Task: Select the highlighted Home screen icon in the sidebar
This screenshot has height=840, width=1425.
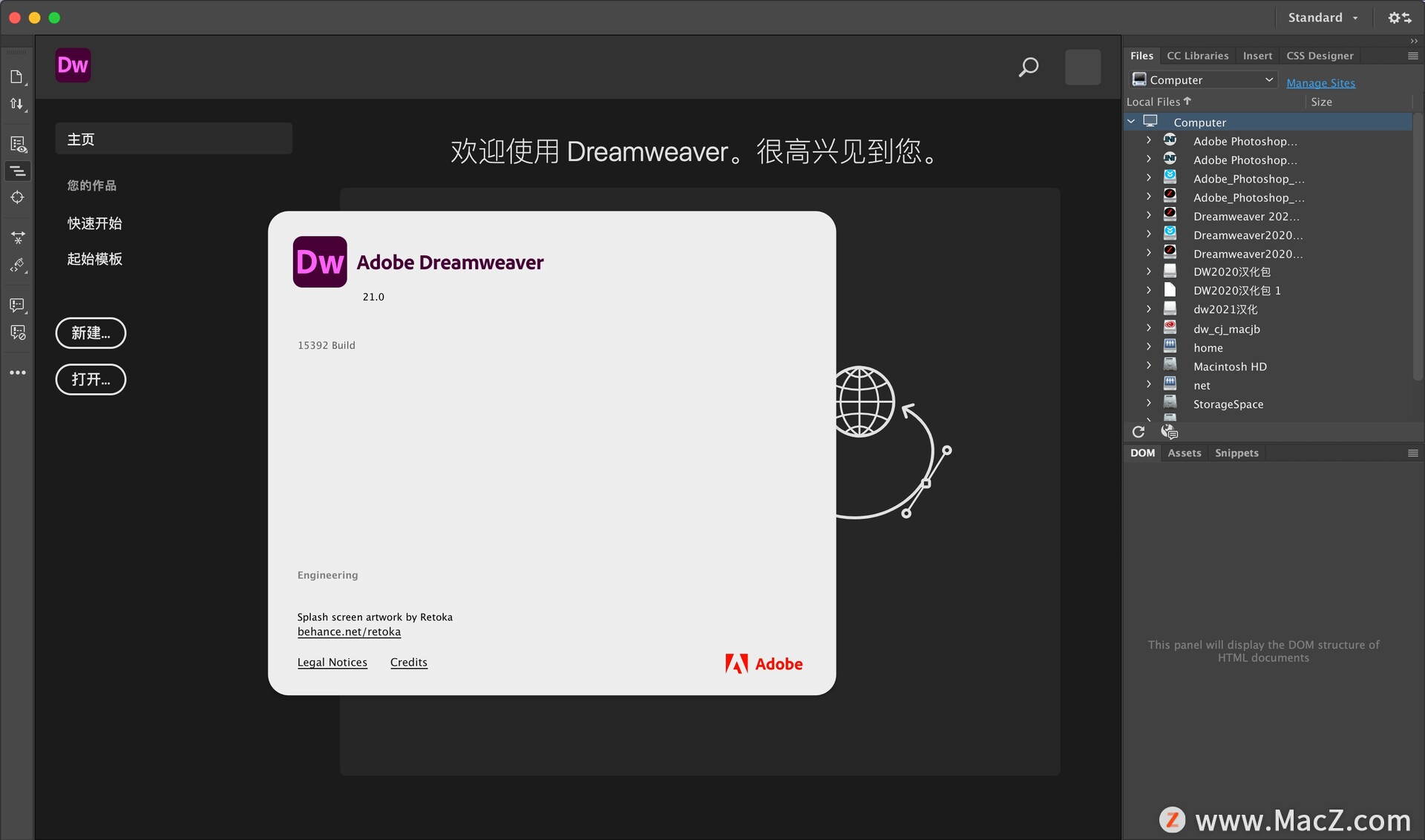Action: coord(18,171)
